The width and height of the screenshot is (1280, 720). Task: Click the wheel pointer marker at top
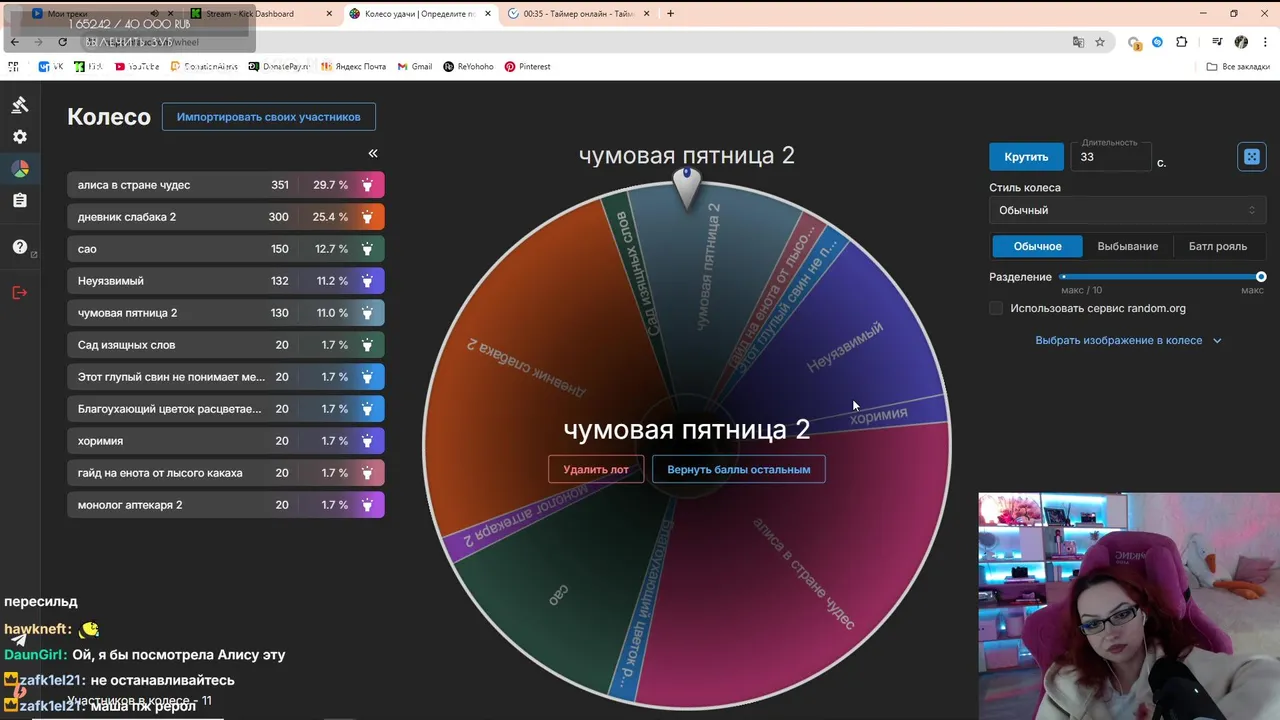686,187
